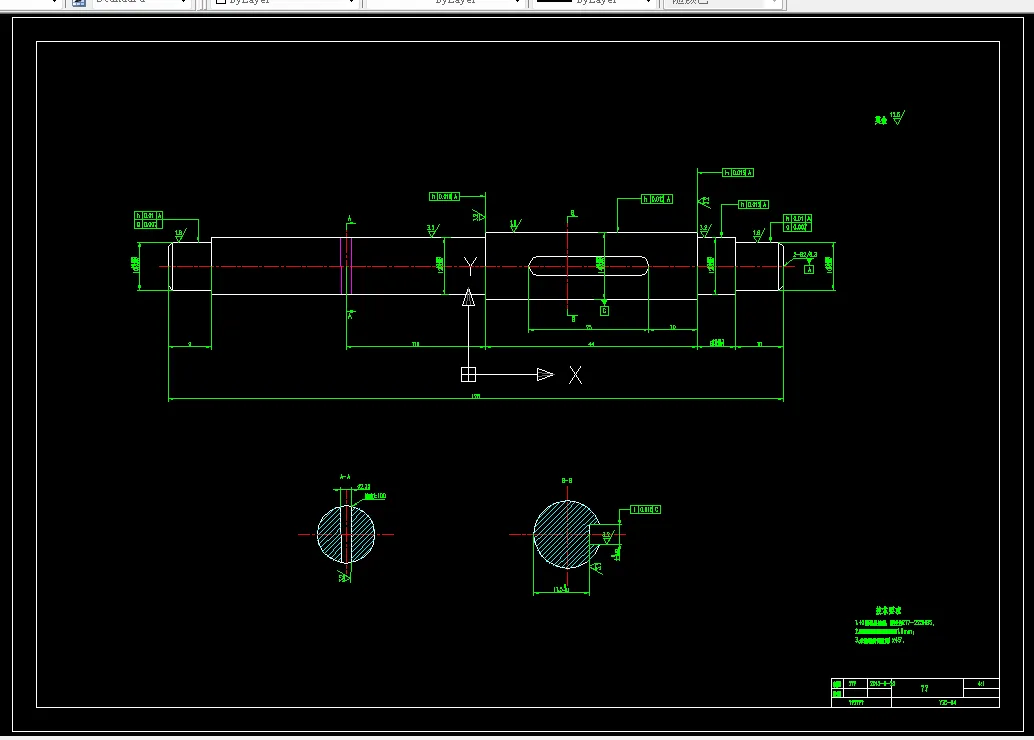Click the UCS origin square marker
The image size is (1034, 740).
tap(468, 375)
